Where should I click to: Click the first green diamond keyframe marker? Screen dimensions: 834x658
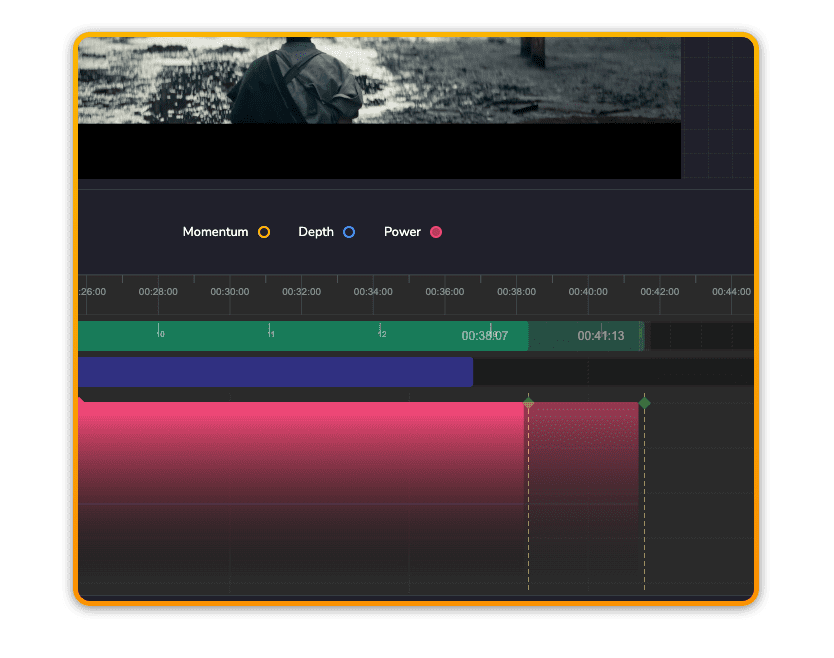point(529,403)
